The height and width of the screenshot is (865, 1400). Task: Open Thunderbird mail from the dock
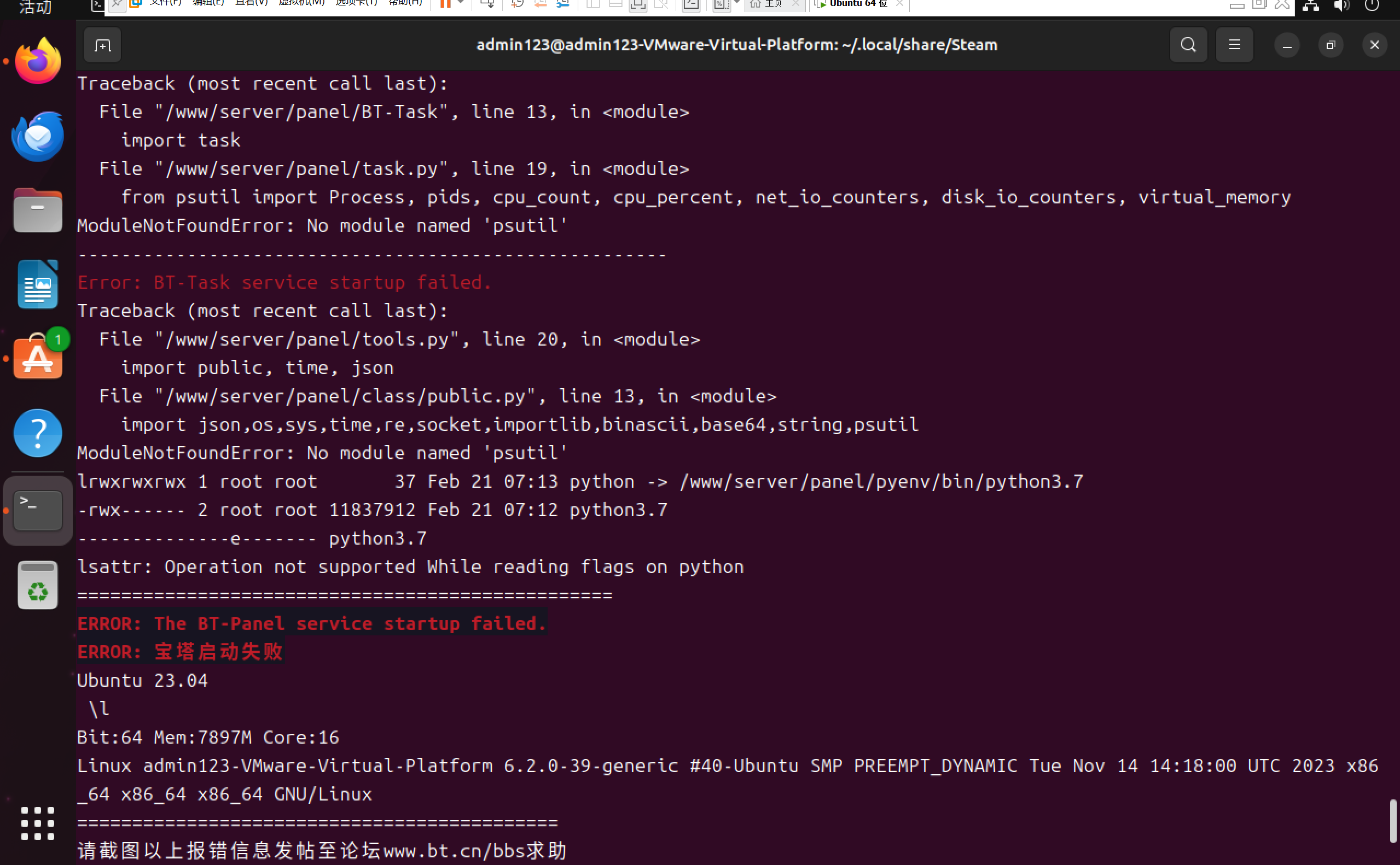(38, 136)
